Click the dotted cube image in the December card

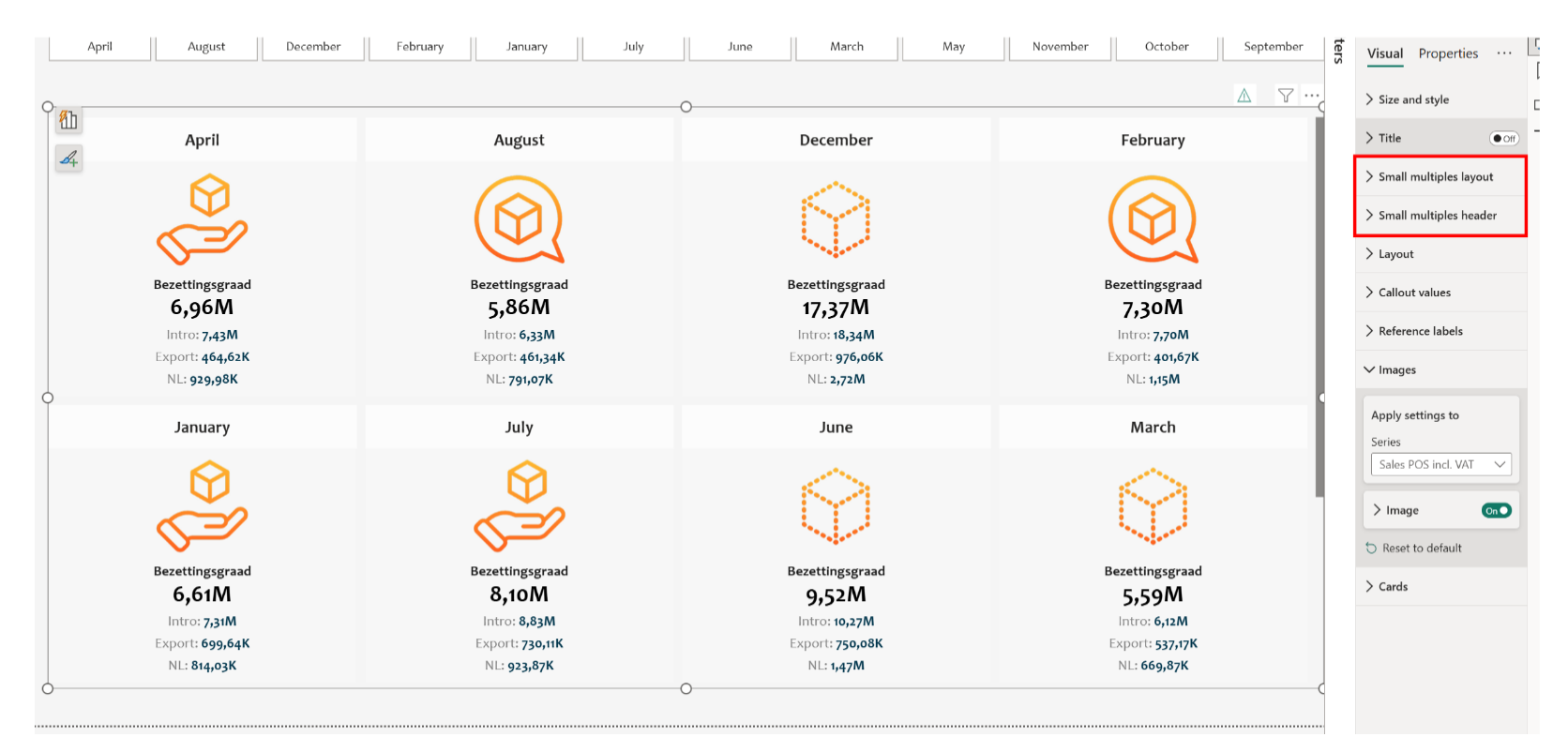836,219
